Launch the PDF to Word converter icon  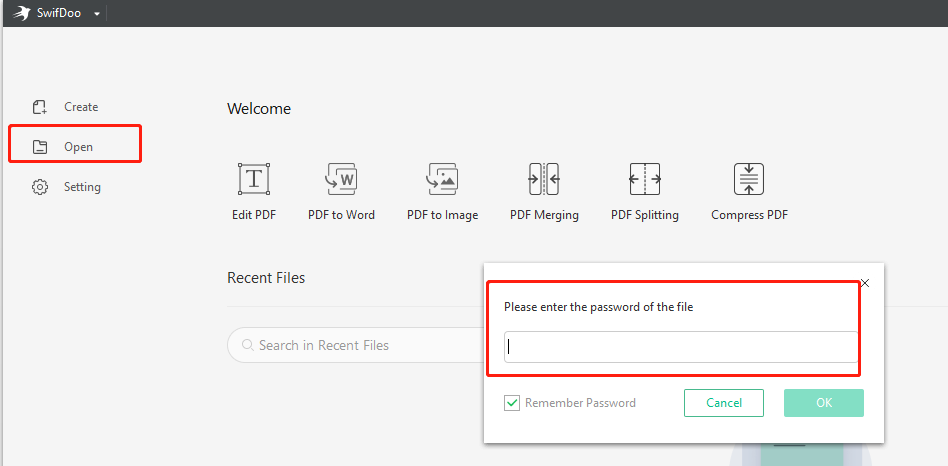(x=341, y=179)
